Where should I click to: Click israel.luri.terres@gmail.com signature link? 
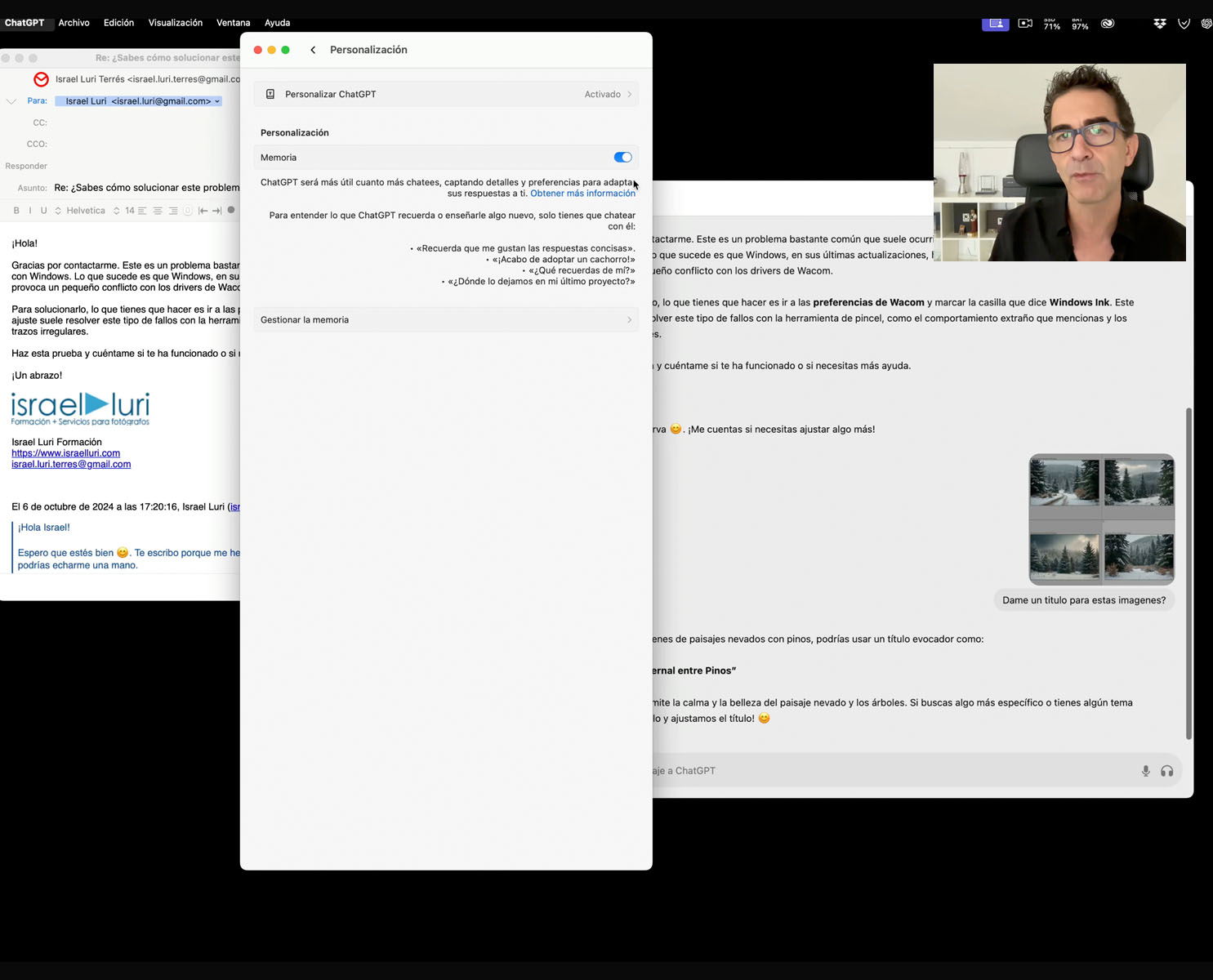(x=71, y=464)
